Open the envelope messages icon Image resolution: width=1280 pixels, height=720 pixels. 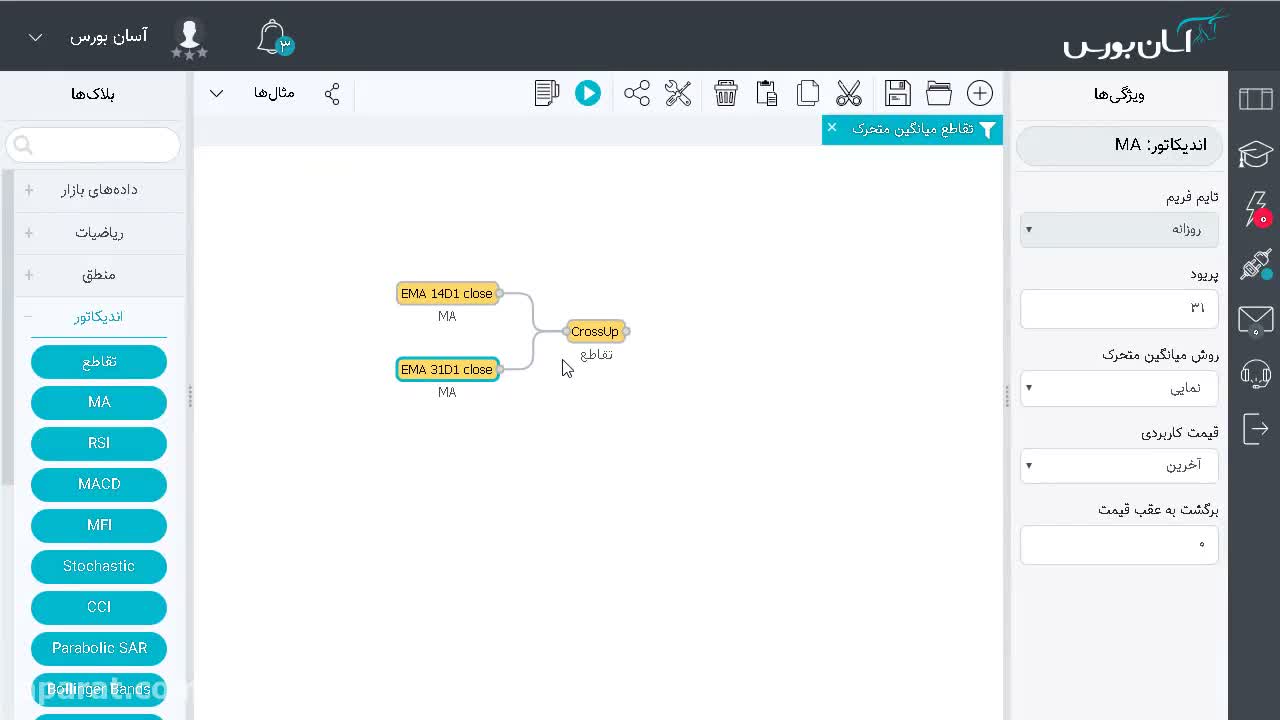tap(1256, 320)
